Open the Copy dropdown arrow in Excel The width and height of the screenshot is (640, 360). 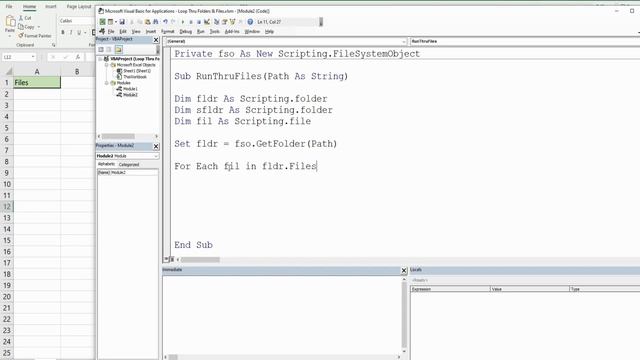click(39, 27)
